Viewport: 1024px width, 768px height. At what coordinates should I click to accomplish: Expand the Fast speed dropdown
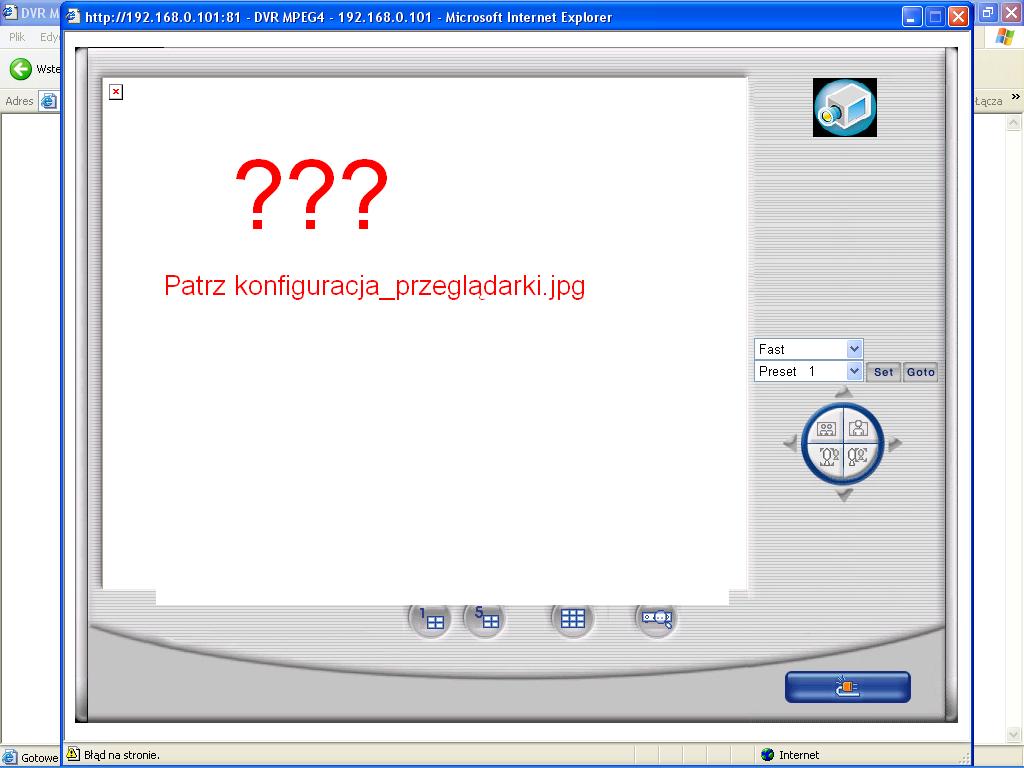coord(854,349)
